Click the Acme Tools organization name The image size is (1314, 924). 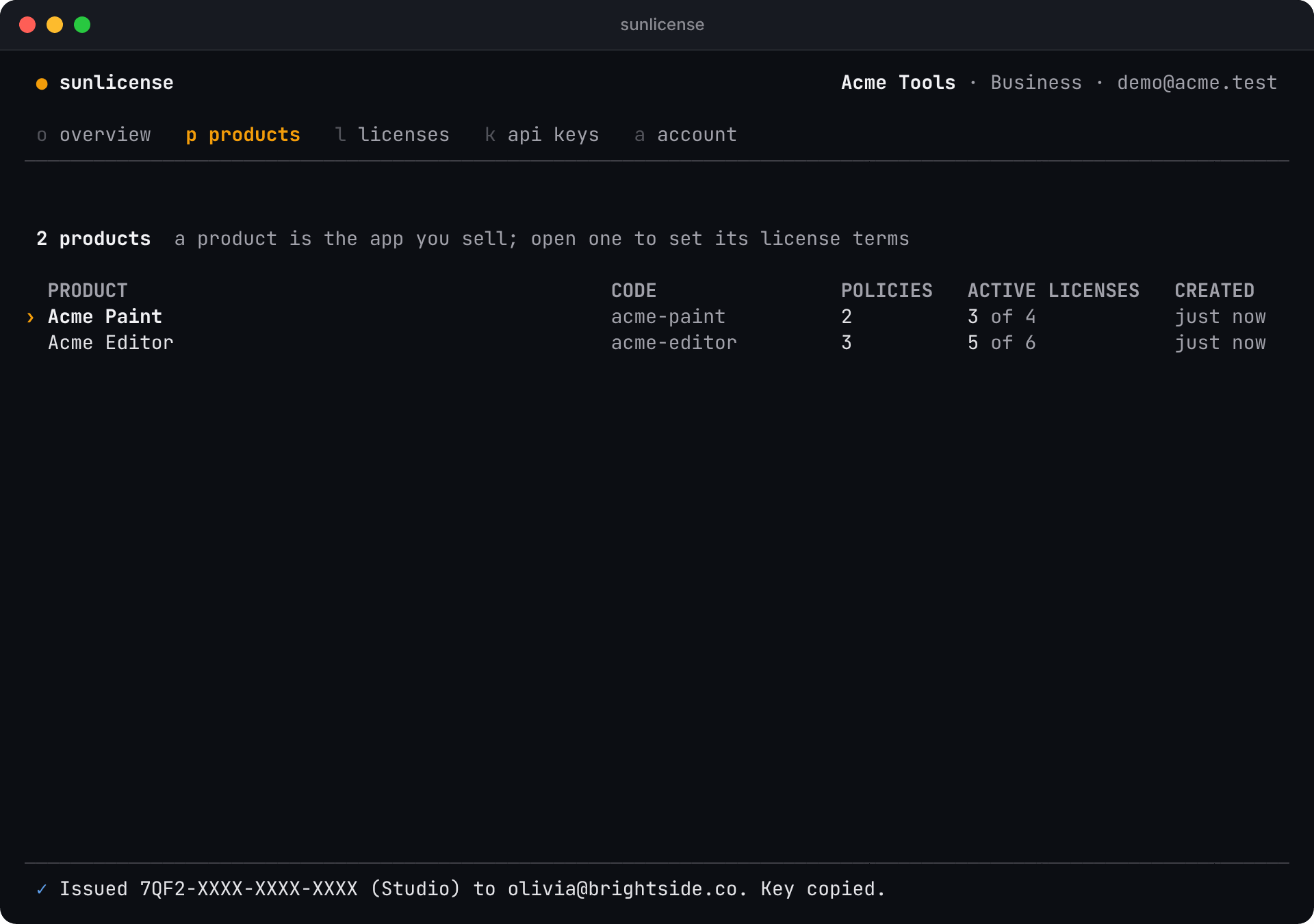click(898, 83)
